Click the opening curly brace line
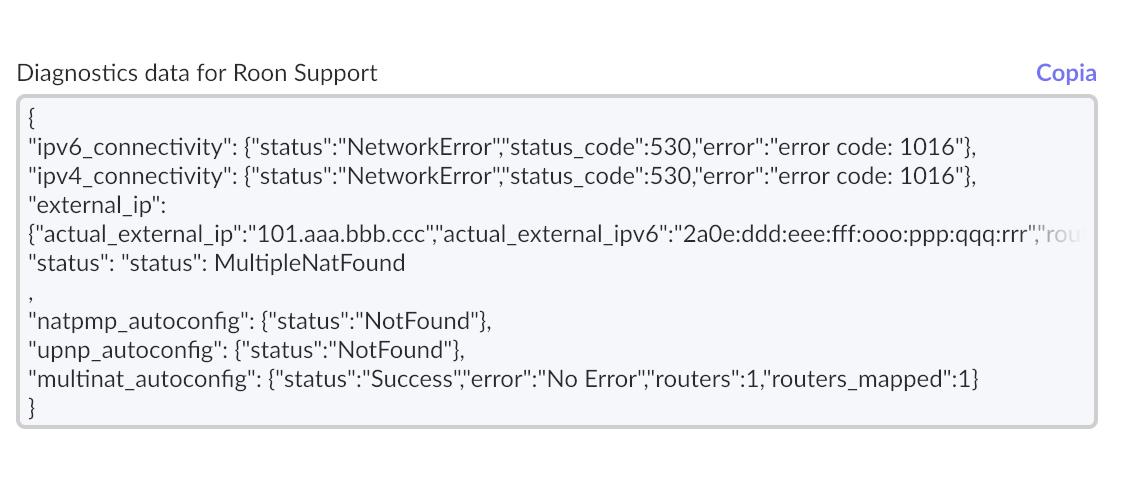This screenshot has height=482, width=1122. click(32, 118)
